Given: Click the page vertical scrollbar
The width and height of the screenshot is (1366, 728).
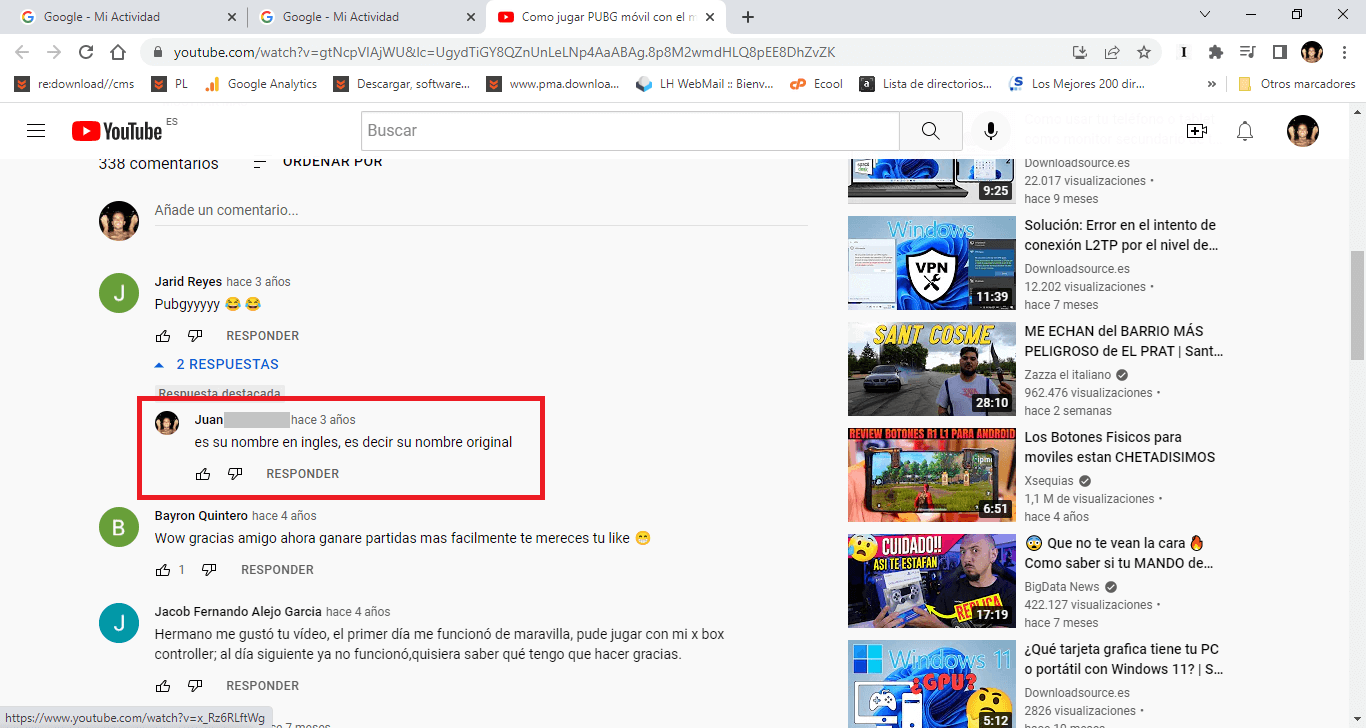Looking at the screenshot, I should click(x=1357, y=305).
